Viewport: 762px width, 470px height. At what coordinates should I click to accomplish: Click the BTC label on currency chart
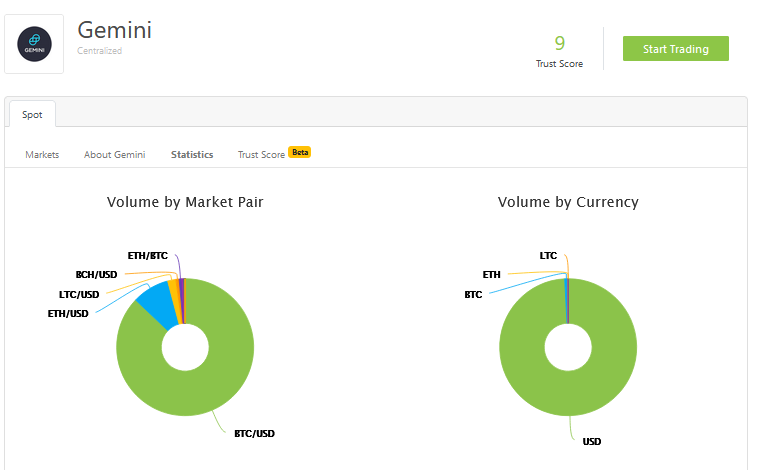pyautogui.click(x=473, y=294)
